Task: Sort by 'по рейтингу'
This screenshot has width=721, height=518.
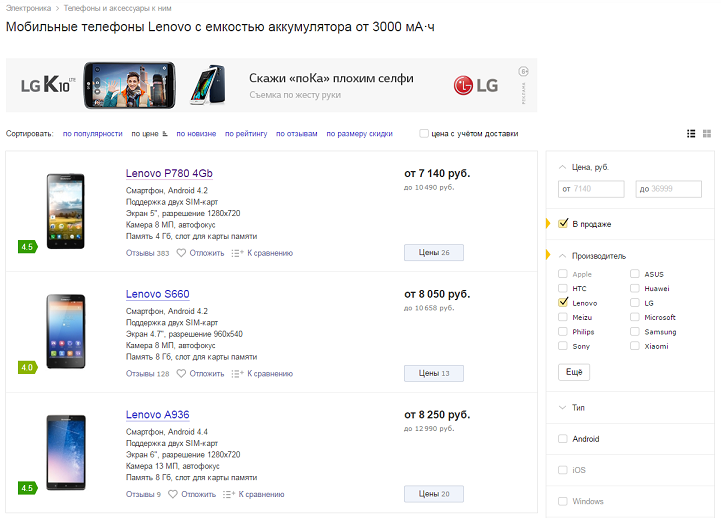Action: click(246, 134)
